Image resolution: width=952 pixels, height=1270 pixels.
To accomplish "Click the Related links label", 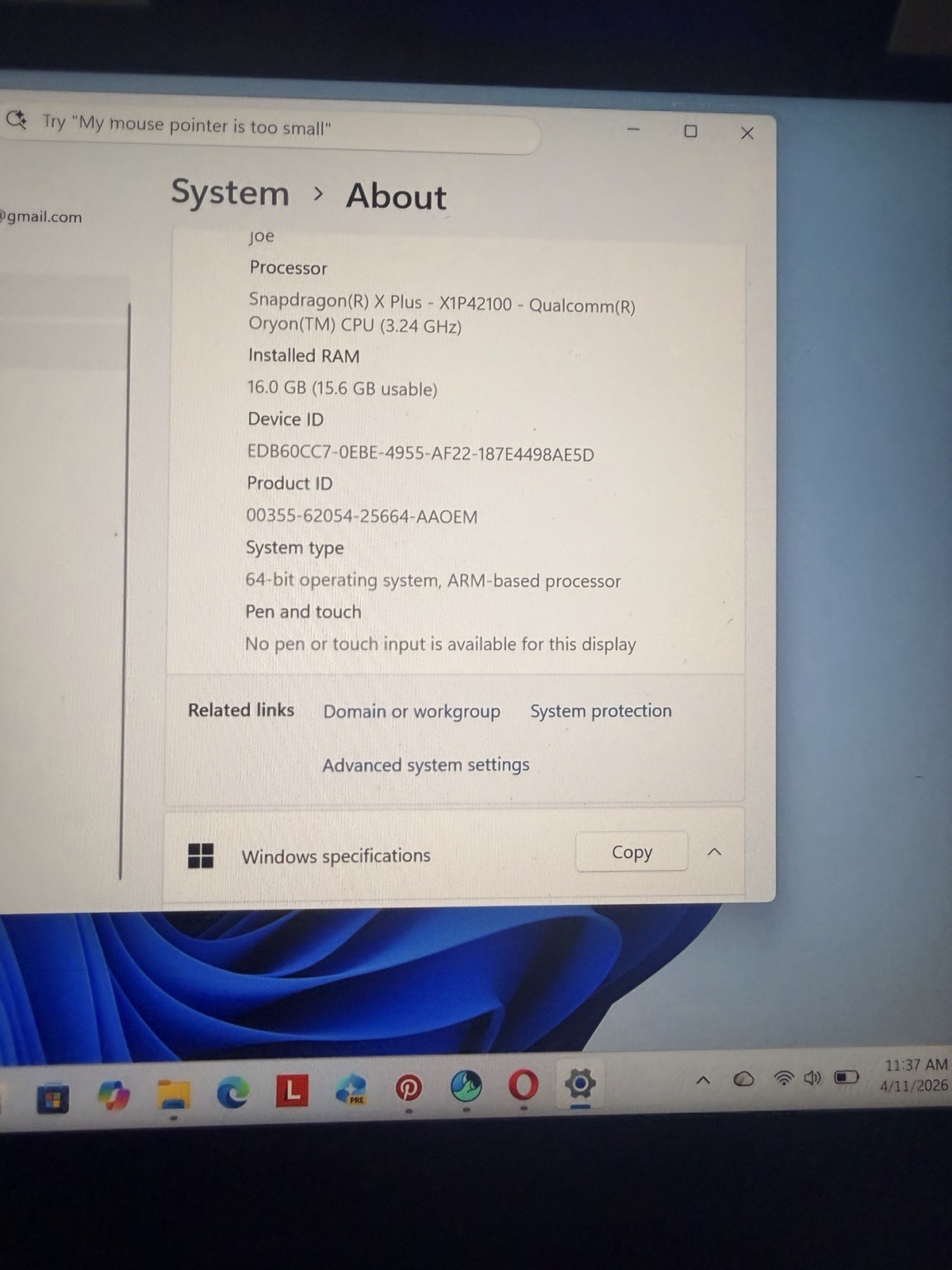I will click(241, 710).
